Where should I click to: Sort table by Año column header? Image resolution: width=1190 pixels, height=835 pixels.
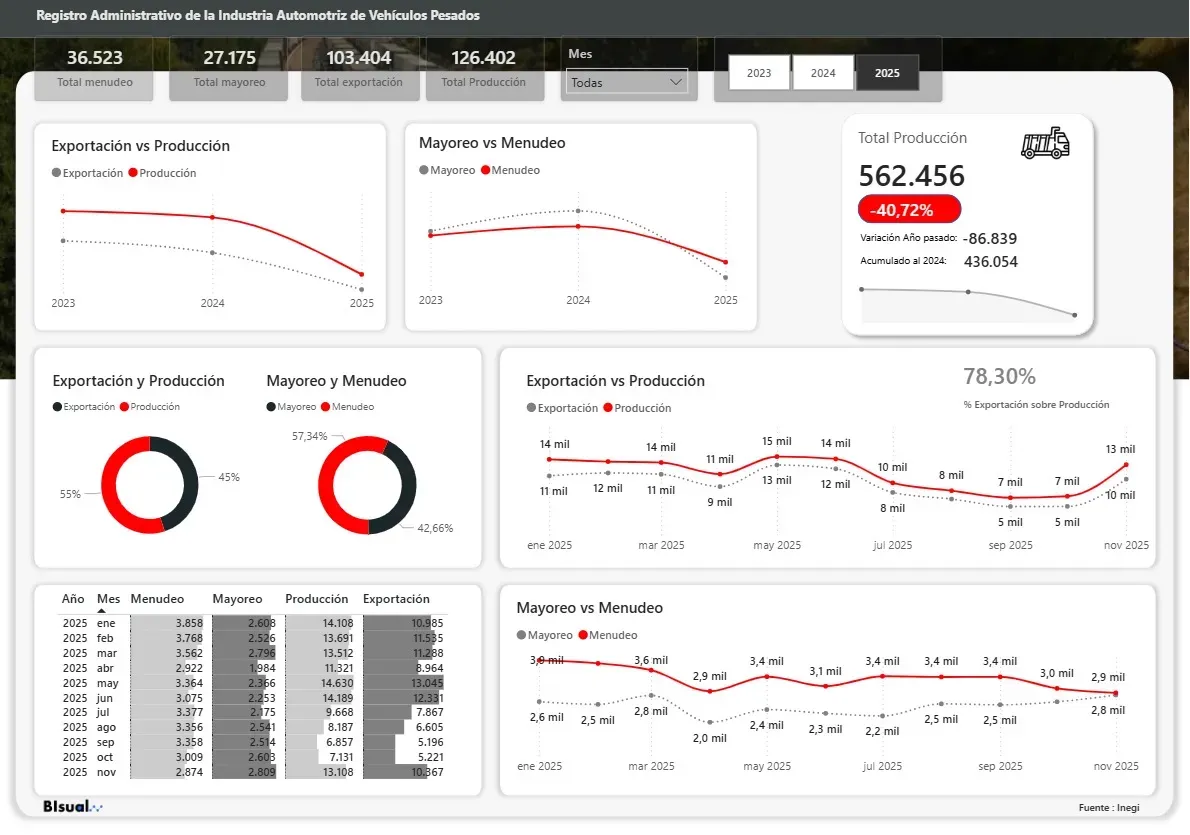(73, 599)
